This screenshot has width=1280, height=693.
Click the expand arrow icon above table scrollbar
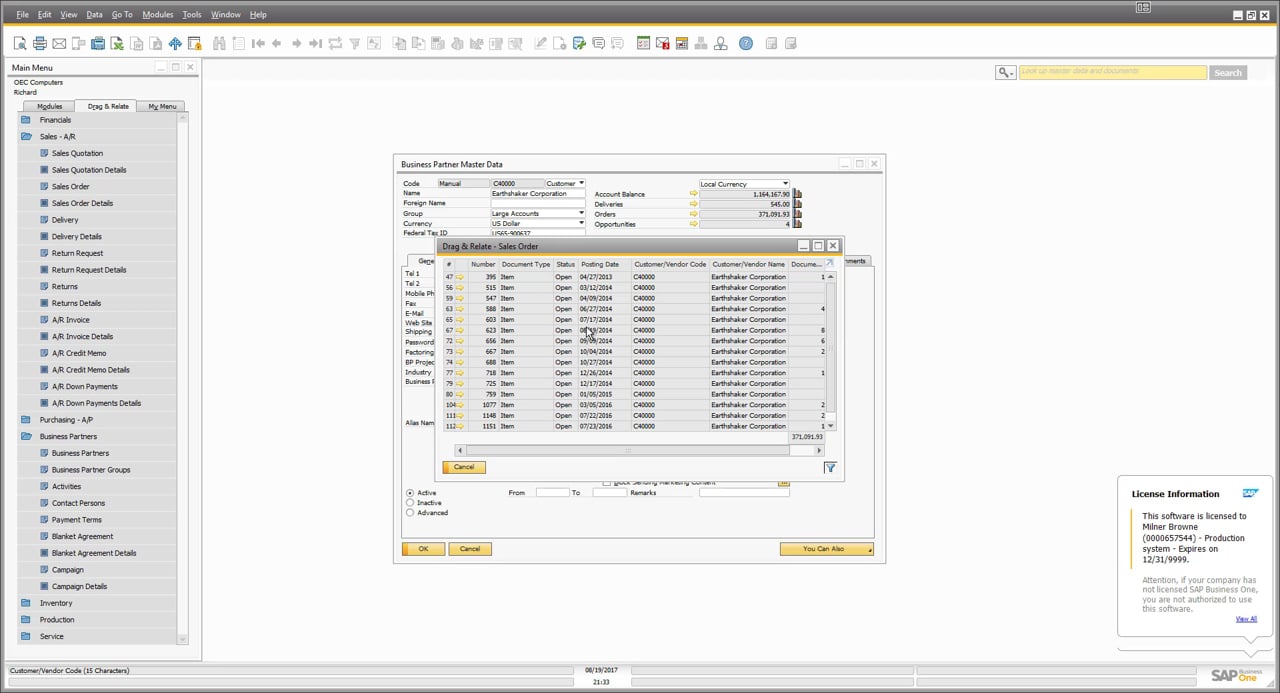pos(829,263)
